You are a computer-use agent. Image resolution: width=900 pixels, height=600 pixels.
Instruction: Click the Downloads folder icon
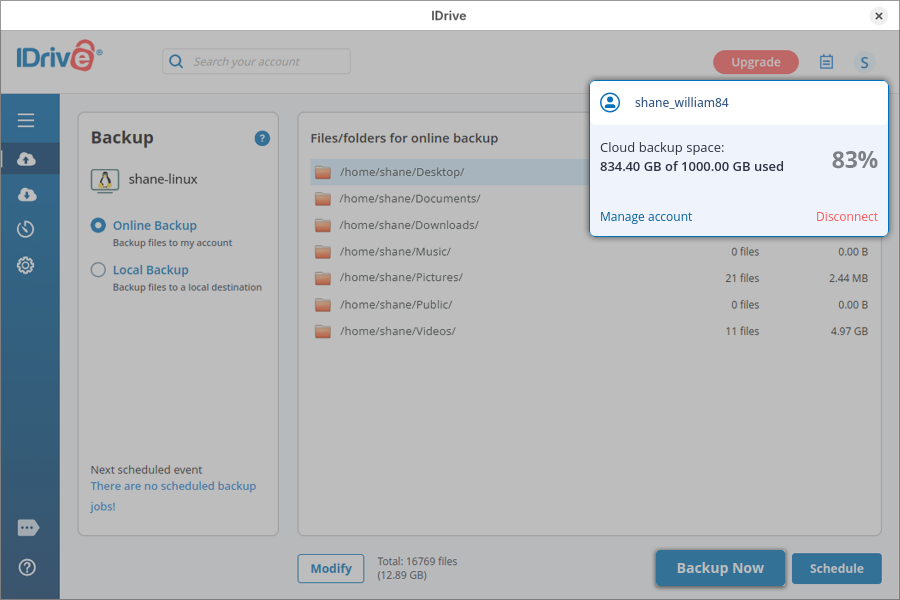pos(323,225)
